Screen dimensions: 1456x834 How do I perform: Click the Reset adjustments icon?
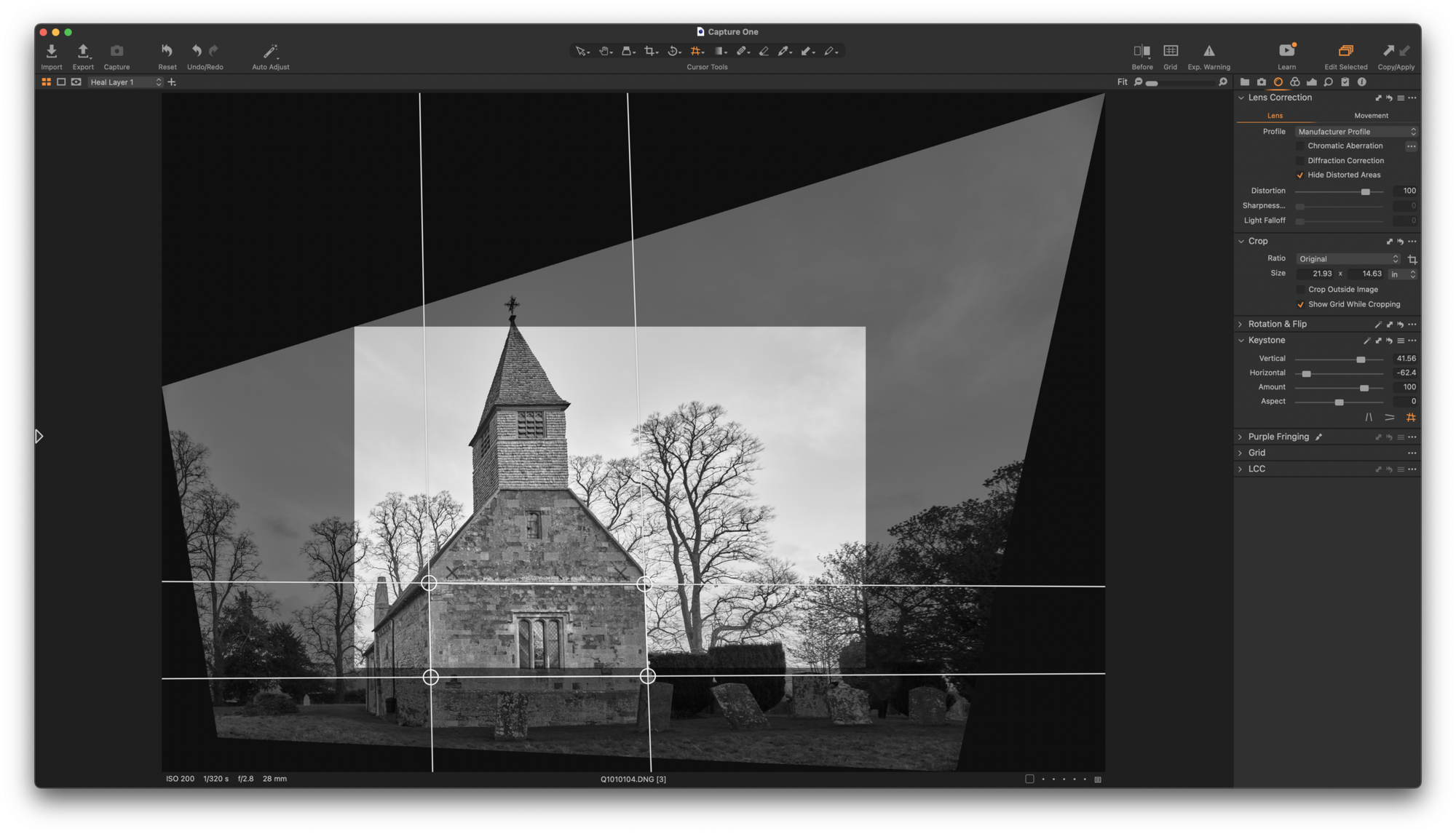tap(167, 51)
